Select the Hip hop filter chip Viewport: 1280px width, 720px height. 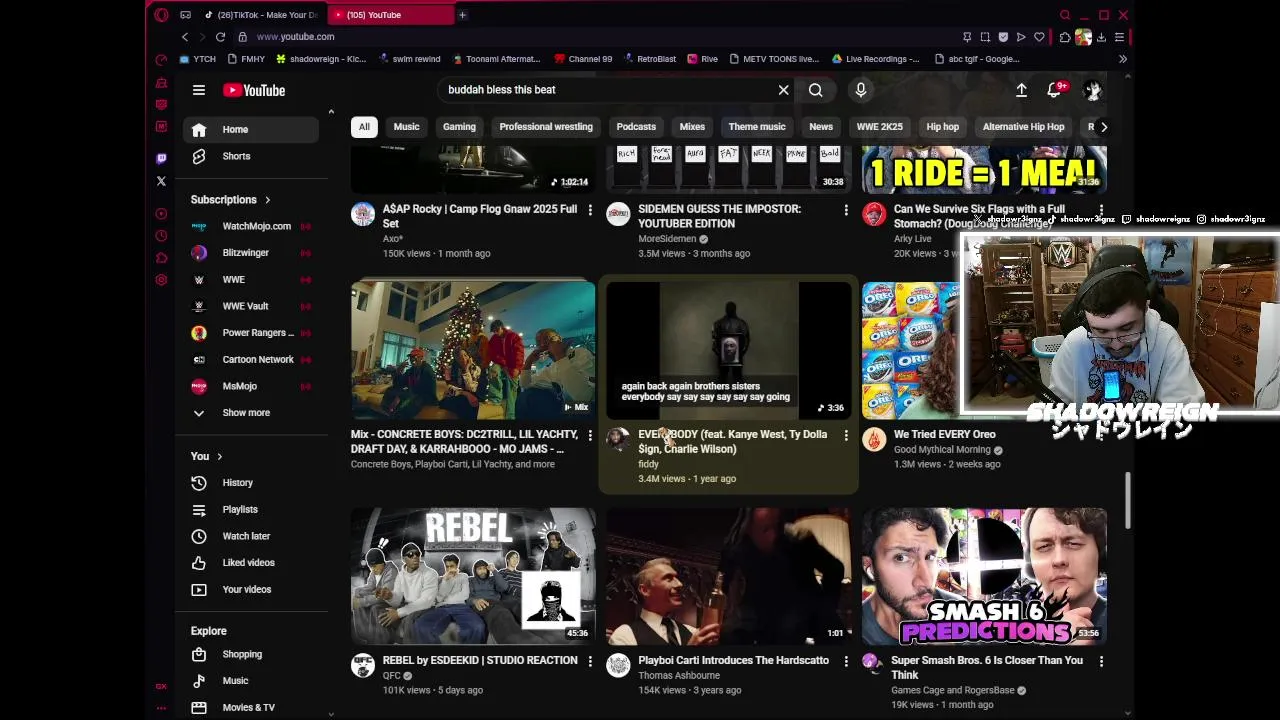point(942,127)
